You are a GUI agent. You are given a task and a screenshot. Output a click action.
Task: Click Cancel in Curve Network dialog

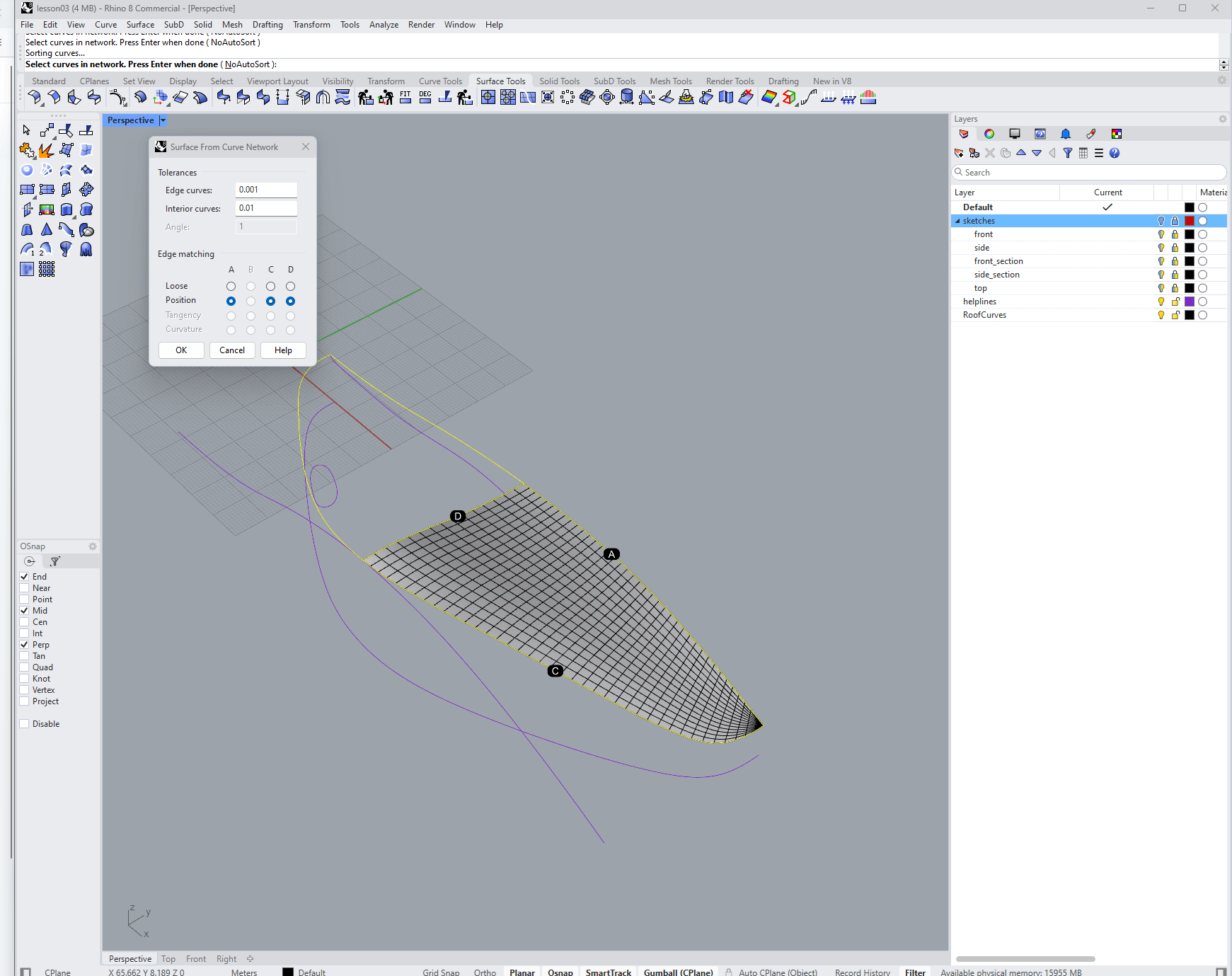(232, 350)
